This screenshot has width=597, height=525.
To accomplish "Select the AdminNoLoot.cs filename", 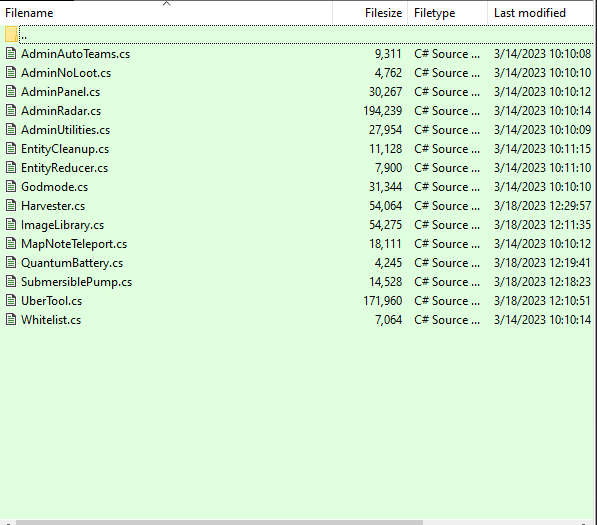I will tap(66, 73).
